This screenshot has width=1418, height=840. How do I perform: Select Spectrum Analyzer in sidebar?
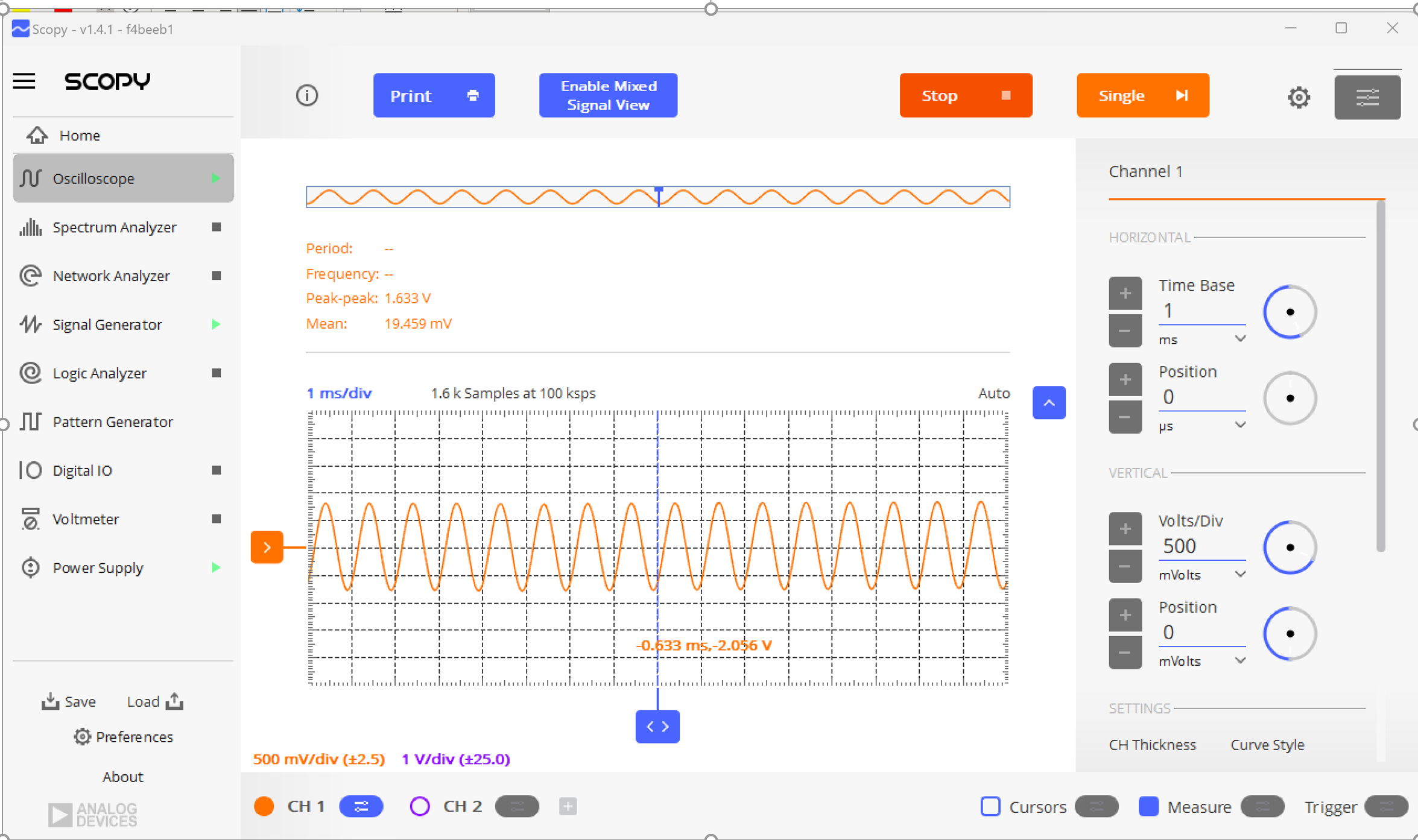pyautogui.click(x=123, y=227)
